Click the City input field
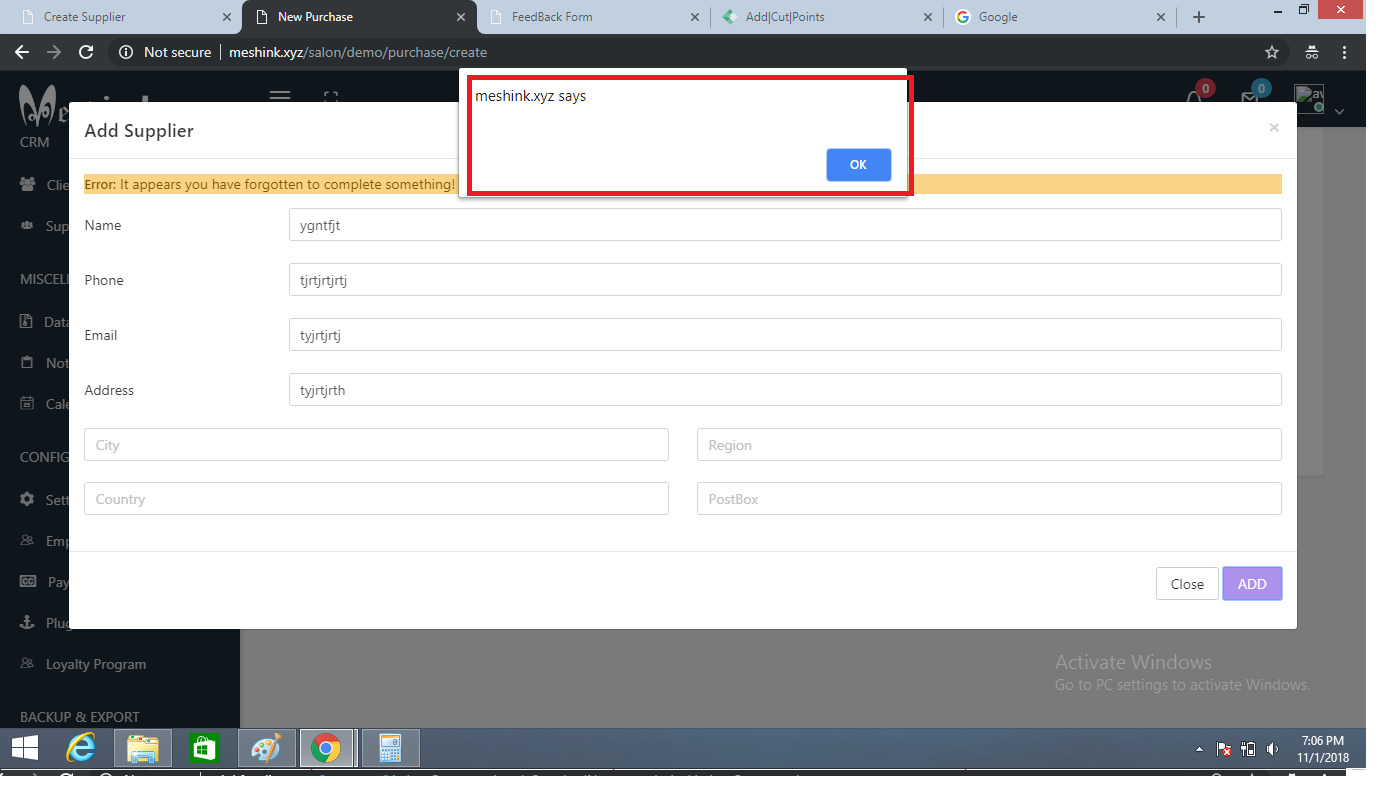The height and width of the screenshot is (796, 1380). [x=376, y=445]
